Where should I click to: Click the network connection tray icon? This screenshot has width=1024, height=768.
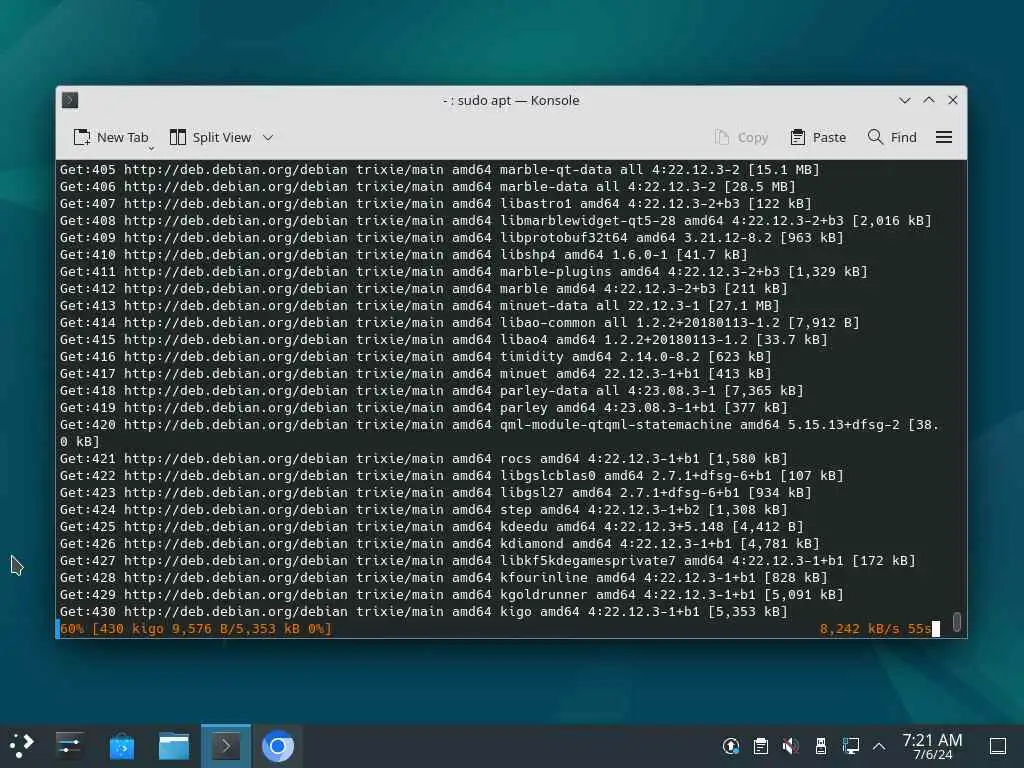point(850,746)
